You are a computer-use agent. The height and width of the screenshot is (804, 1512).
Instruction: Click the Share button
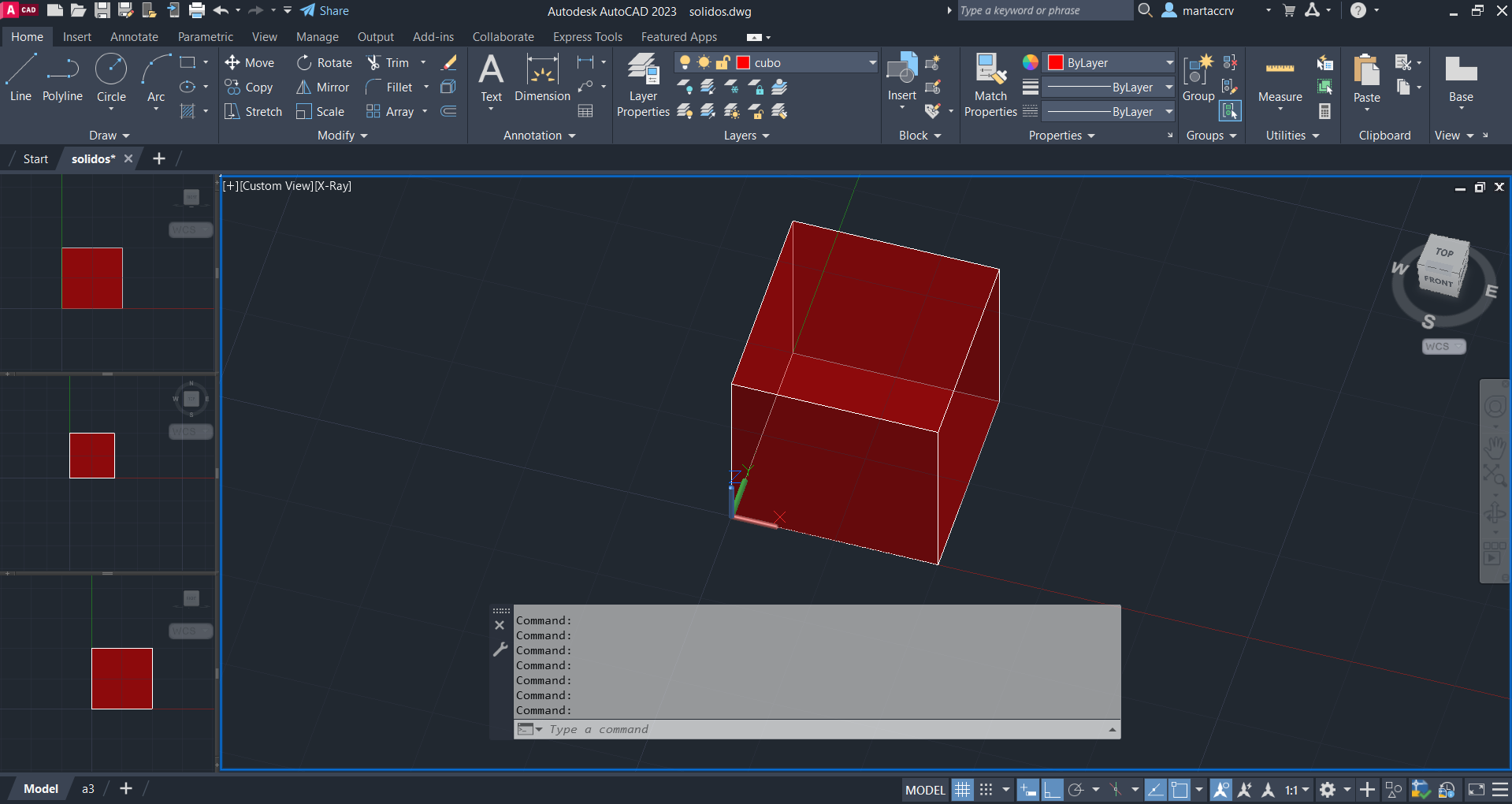tap(325, 11)
